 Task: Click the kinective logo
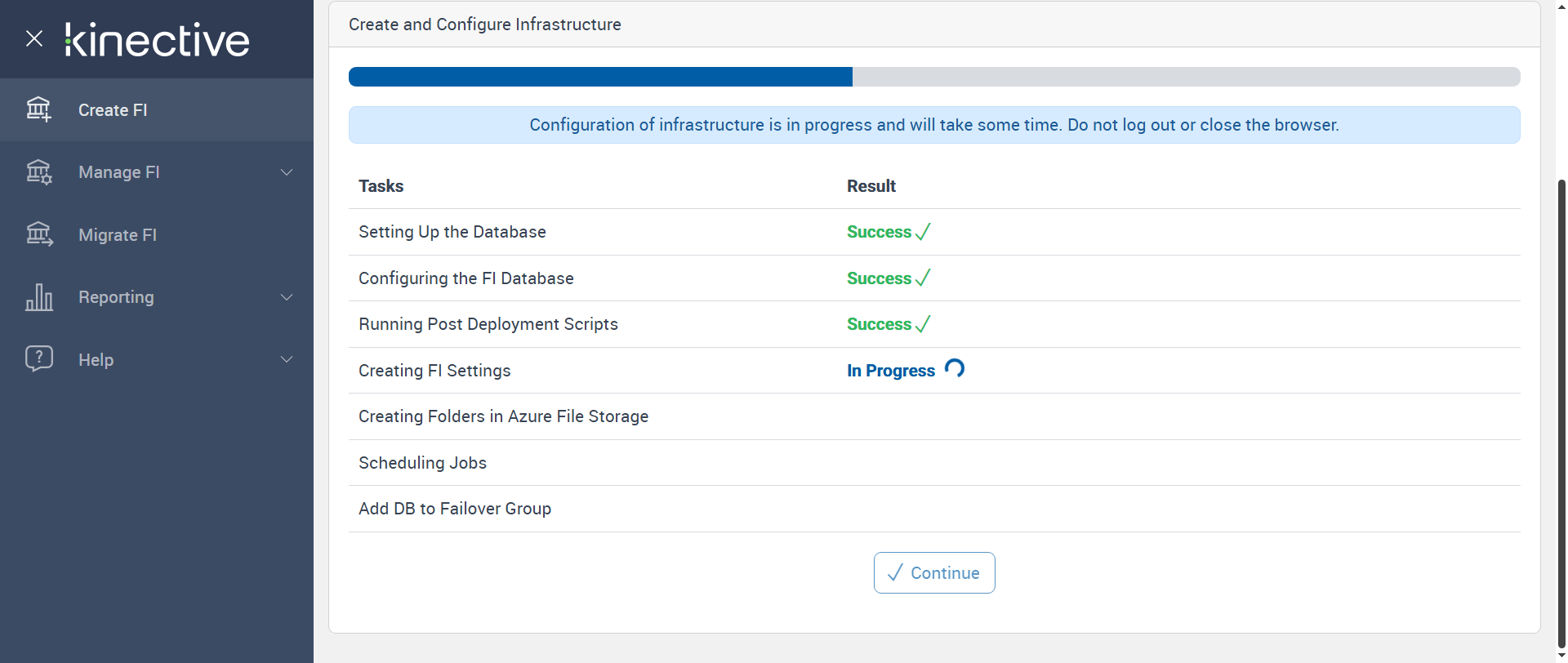pyautogui.click(x=158, y=40)
